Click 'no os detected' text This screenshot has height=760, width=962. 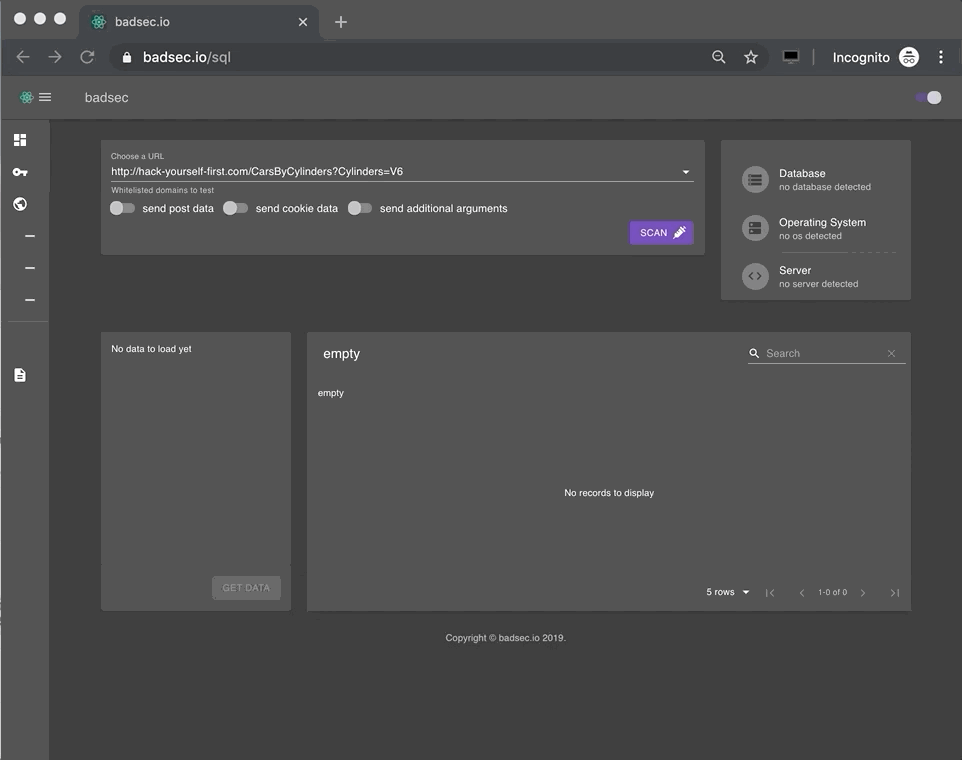click(x=810, y=236)
